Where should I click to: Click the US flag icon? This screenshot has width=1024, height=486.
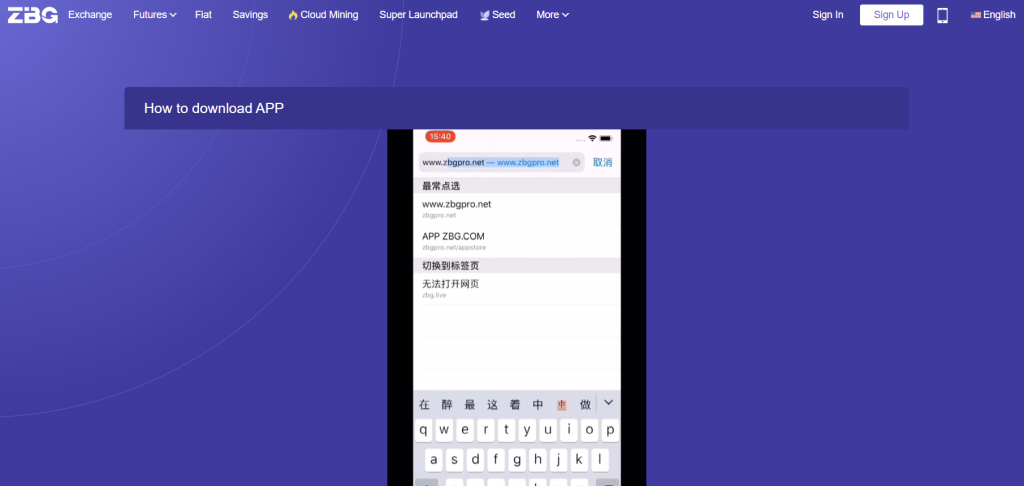click(976, 15)
